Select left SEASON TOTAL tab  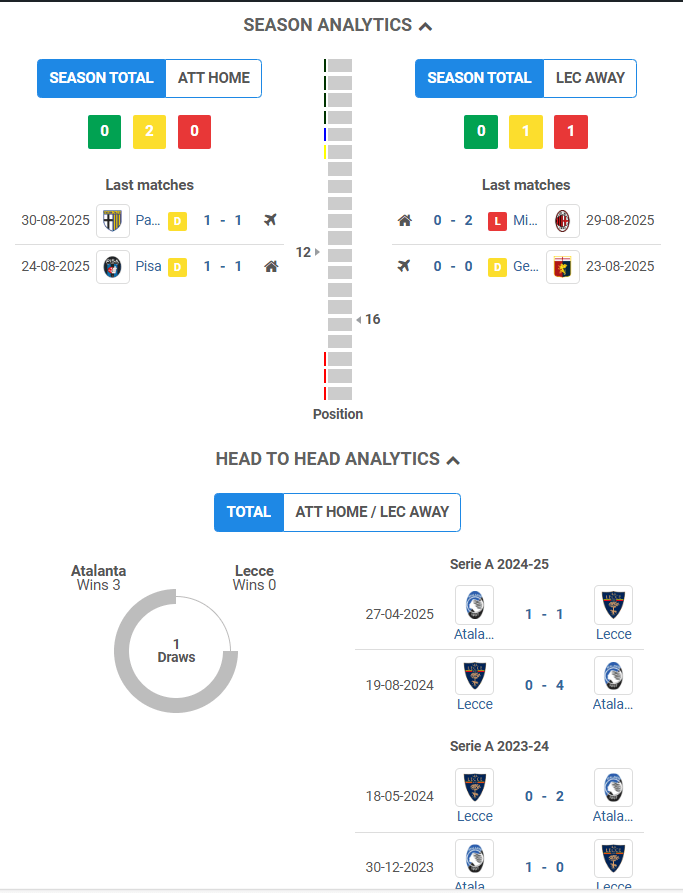[101, 78]
